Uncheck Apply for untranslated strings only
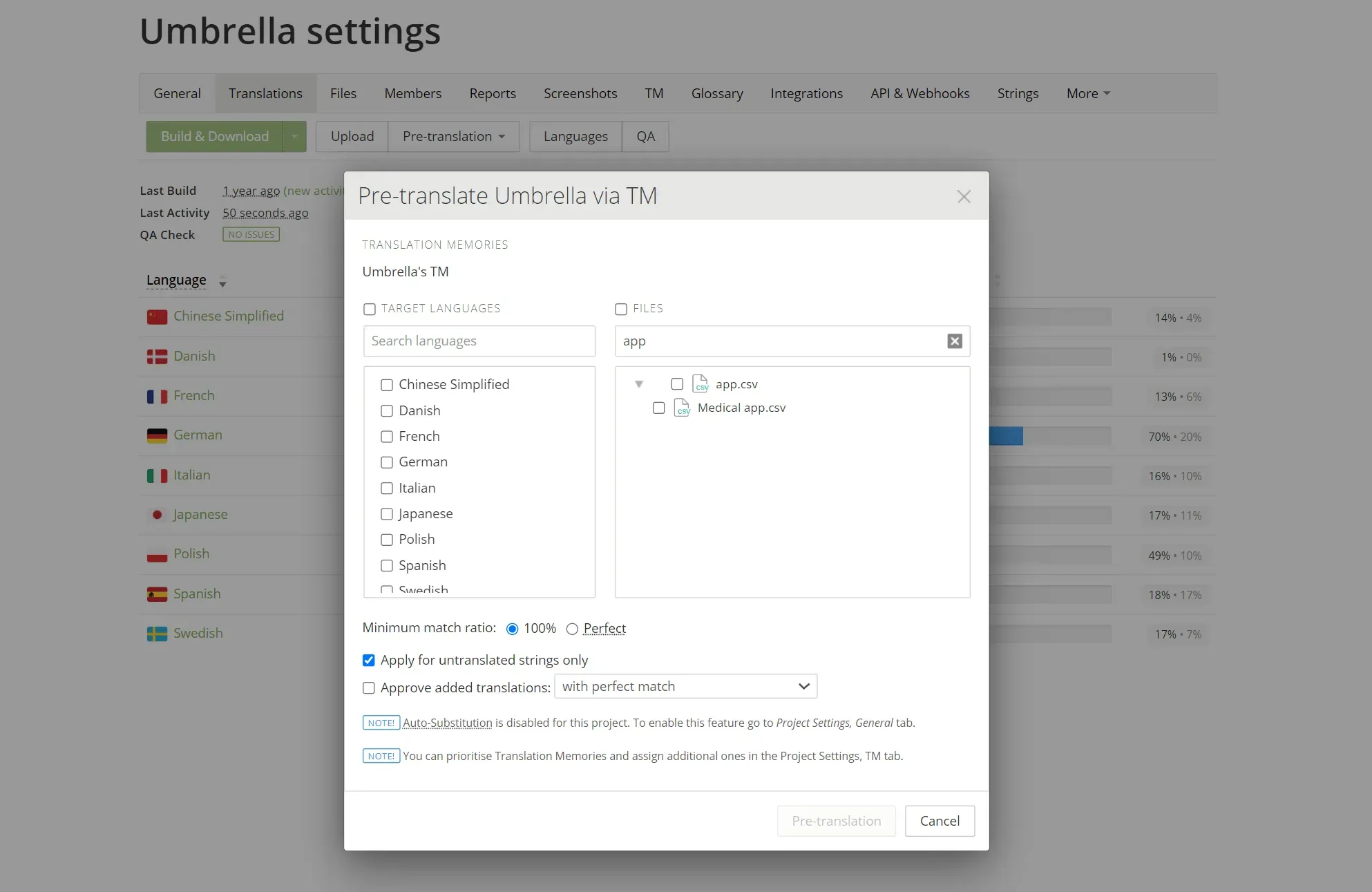This screenshot has height=892, width=1372. click(369, 661)
